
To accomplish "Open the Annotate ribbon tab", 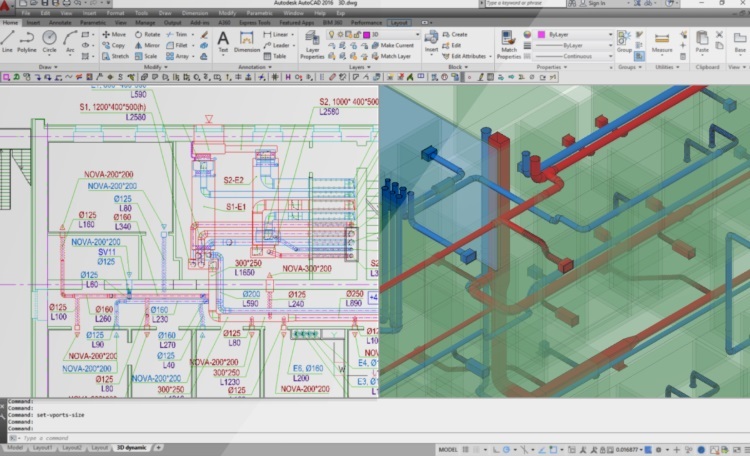I will pos(61,21).
